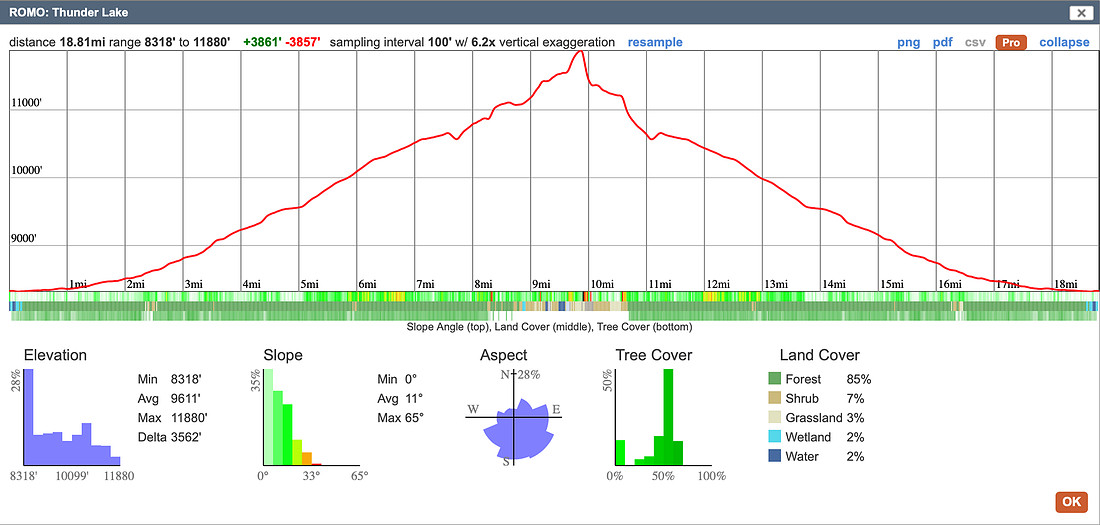
Task: Click the Forest green color swatch
Action: [774, 379]
